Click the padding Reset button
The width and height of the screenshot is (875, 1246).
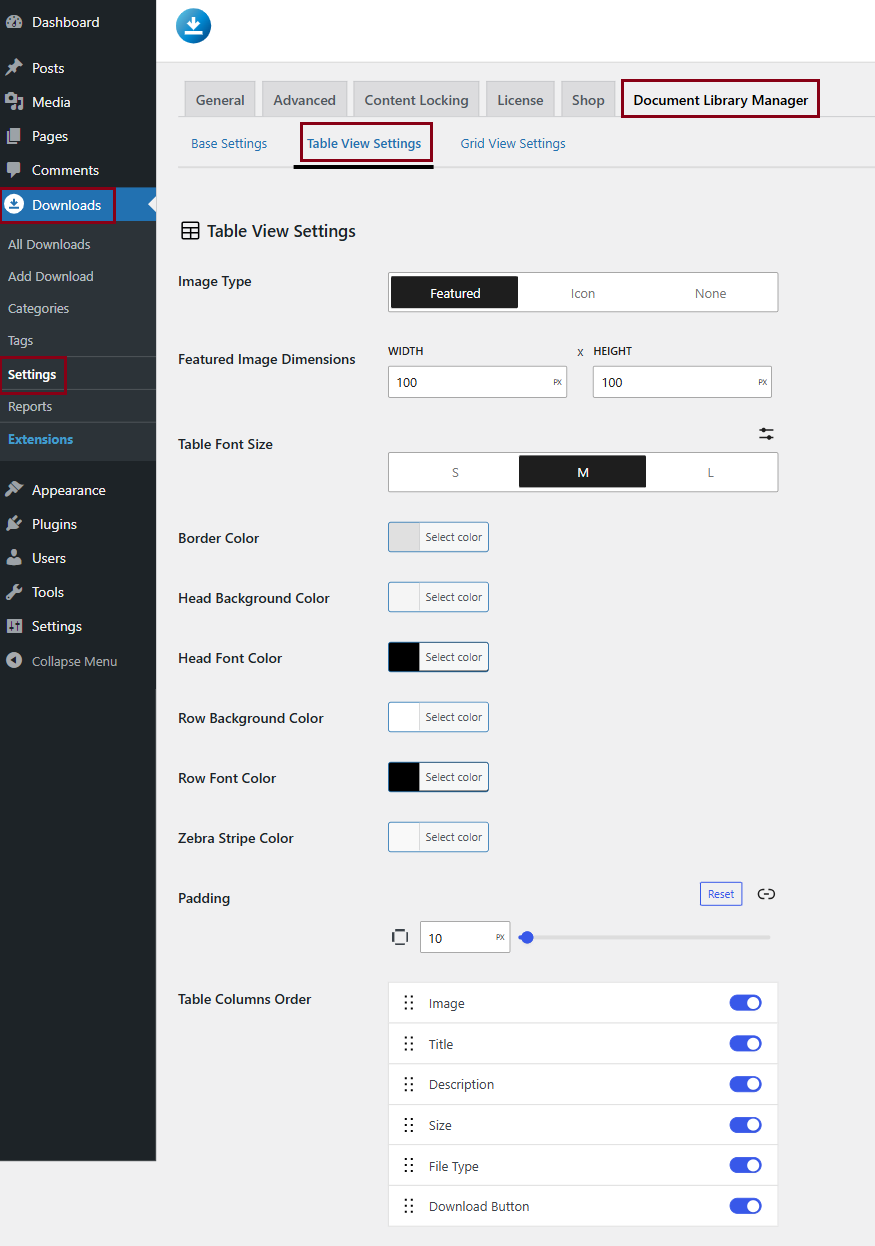(x=721, y=894)
